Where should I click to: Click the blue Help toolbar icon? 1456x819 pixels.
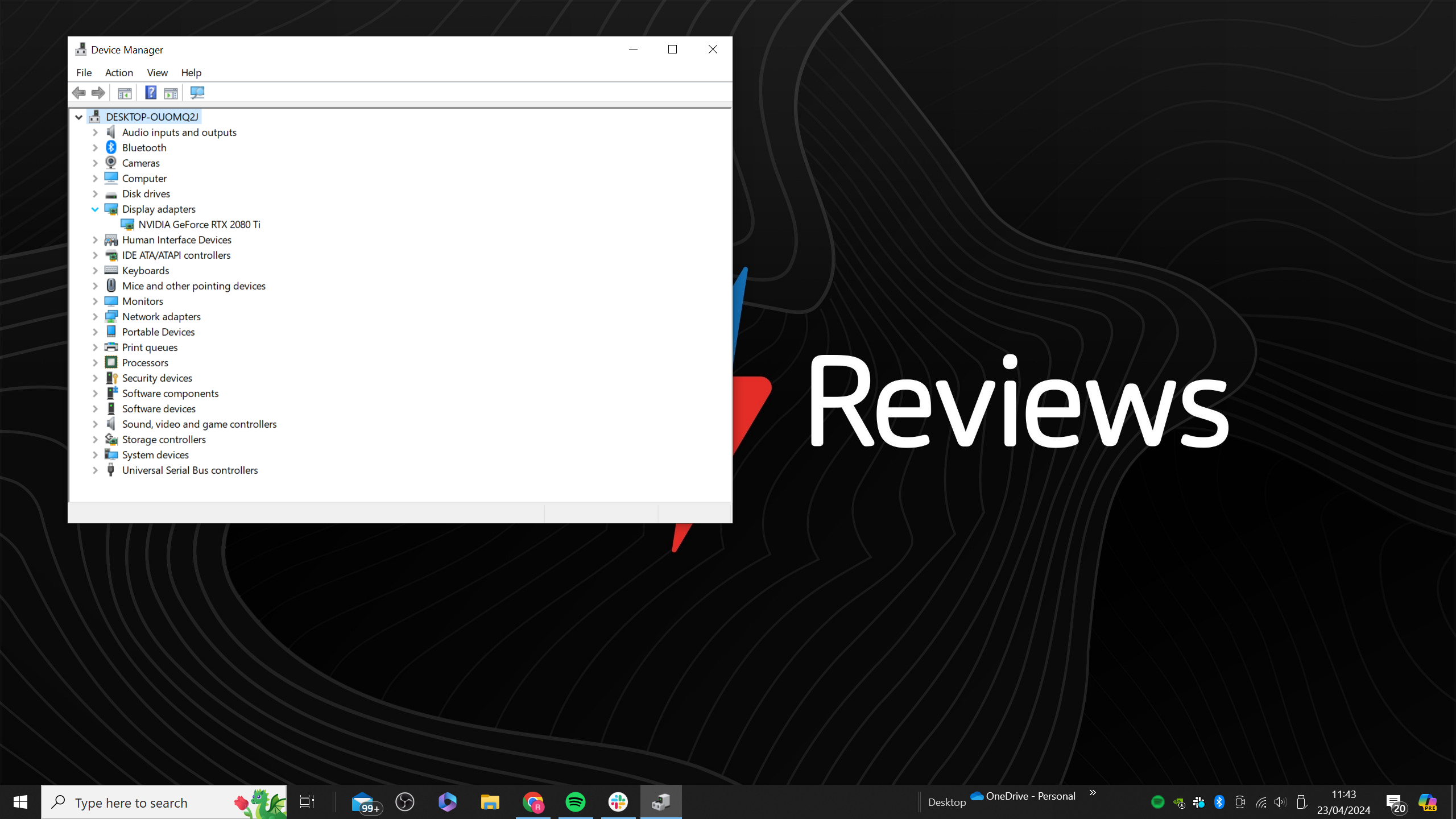(151, 93)
